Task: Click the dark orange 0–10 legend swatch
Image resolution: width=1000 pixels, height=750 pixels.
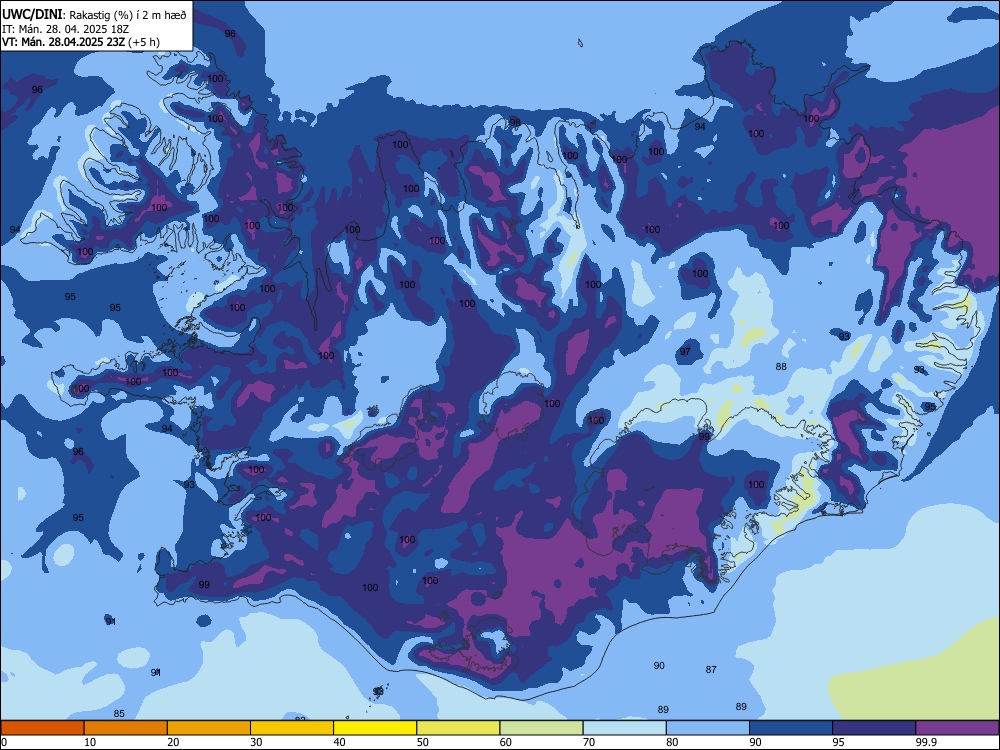Action: click(x=42, y=728)
